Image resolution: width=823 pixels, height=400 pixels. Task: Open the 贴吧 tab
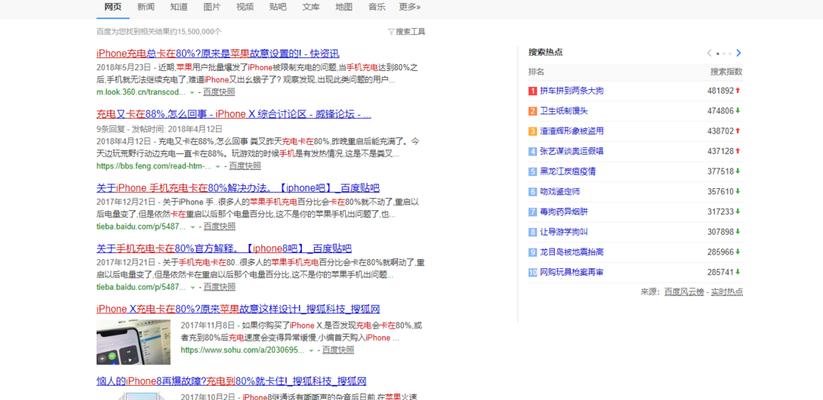[278, 7]
